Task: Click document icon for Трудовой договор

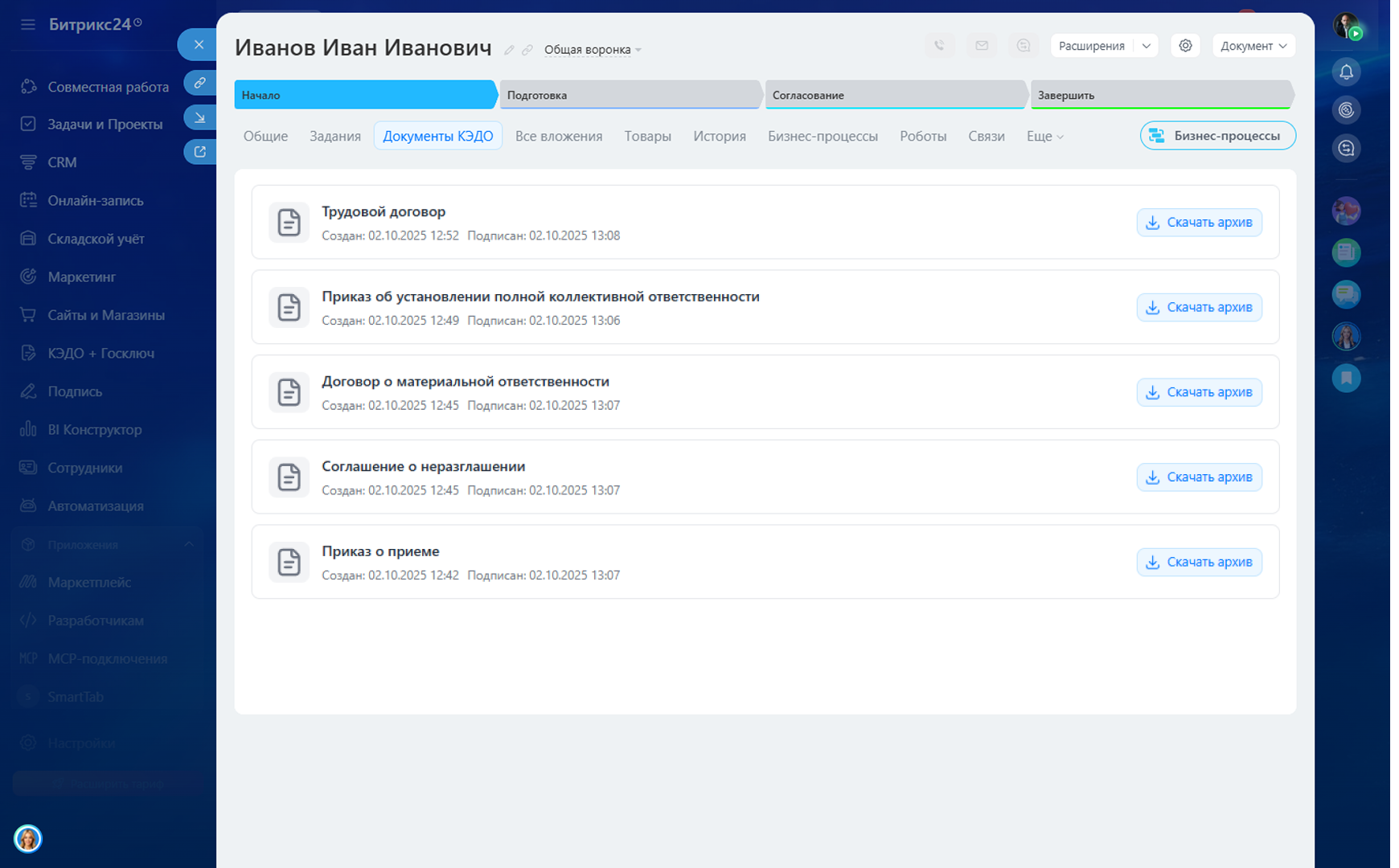Action: tap(289, 223)
